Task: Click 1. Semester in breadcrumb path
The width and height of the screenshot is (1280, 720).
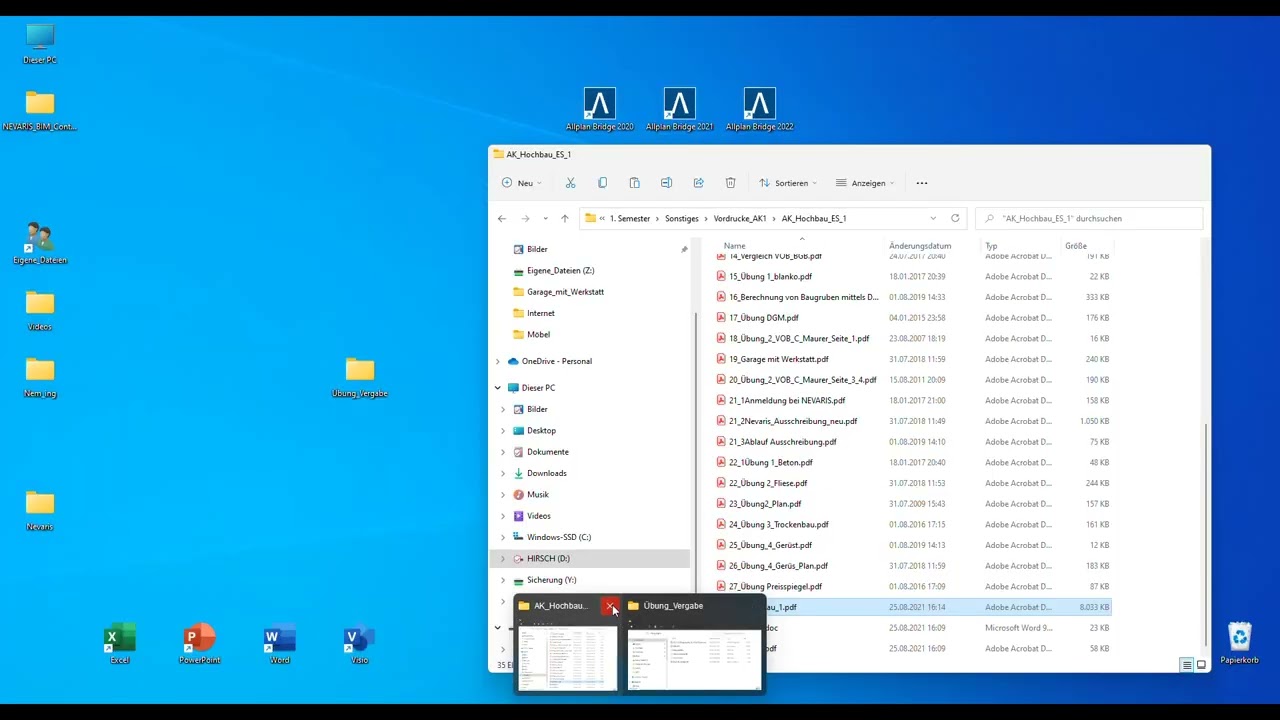Action: 629,218
